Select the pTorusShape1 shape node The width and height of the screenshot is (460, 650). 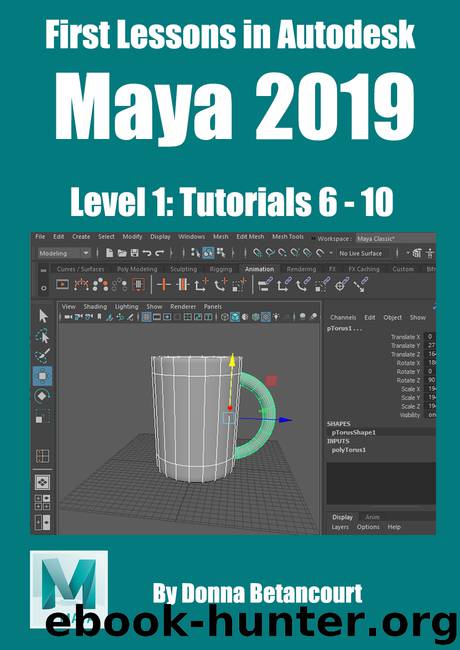click(x=353, y=432)
